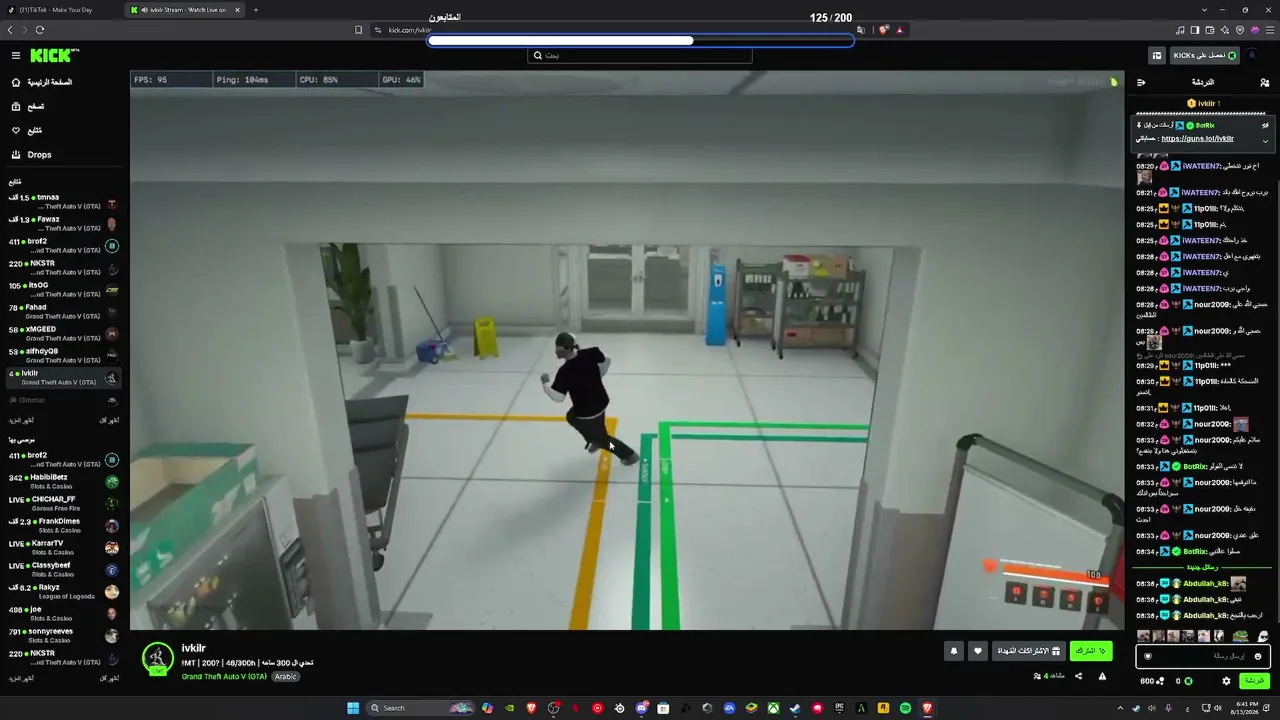
Task: Open Steam from the taskbar
Action: [795, 708]
